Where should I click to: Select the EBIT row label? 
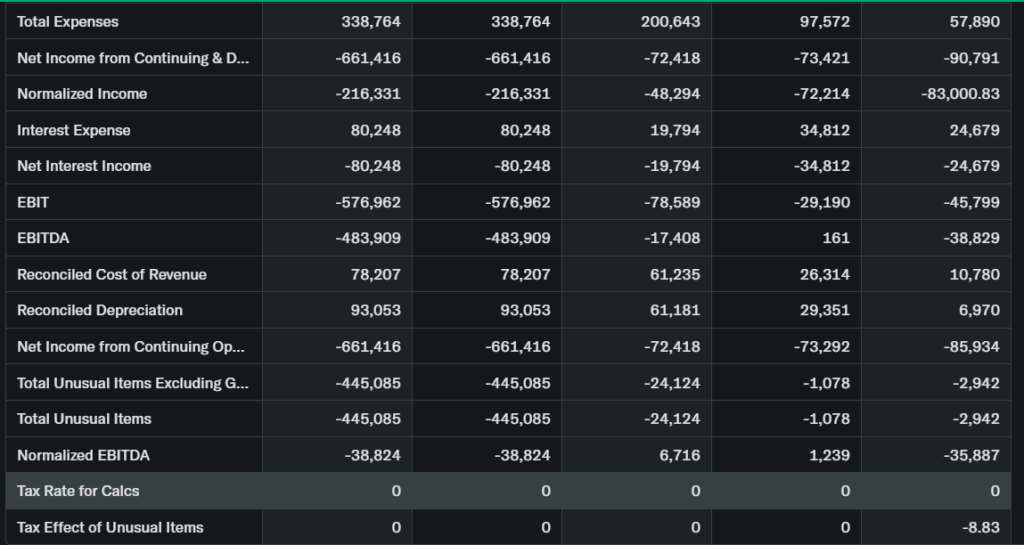33,202
